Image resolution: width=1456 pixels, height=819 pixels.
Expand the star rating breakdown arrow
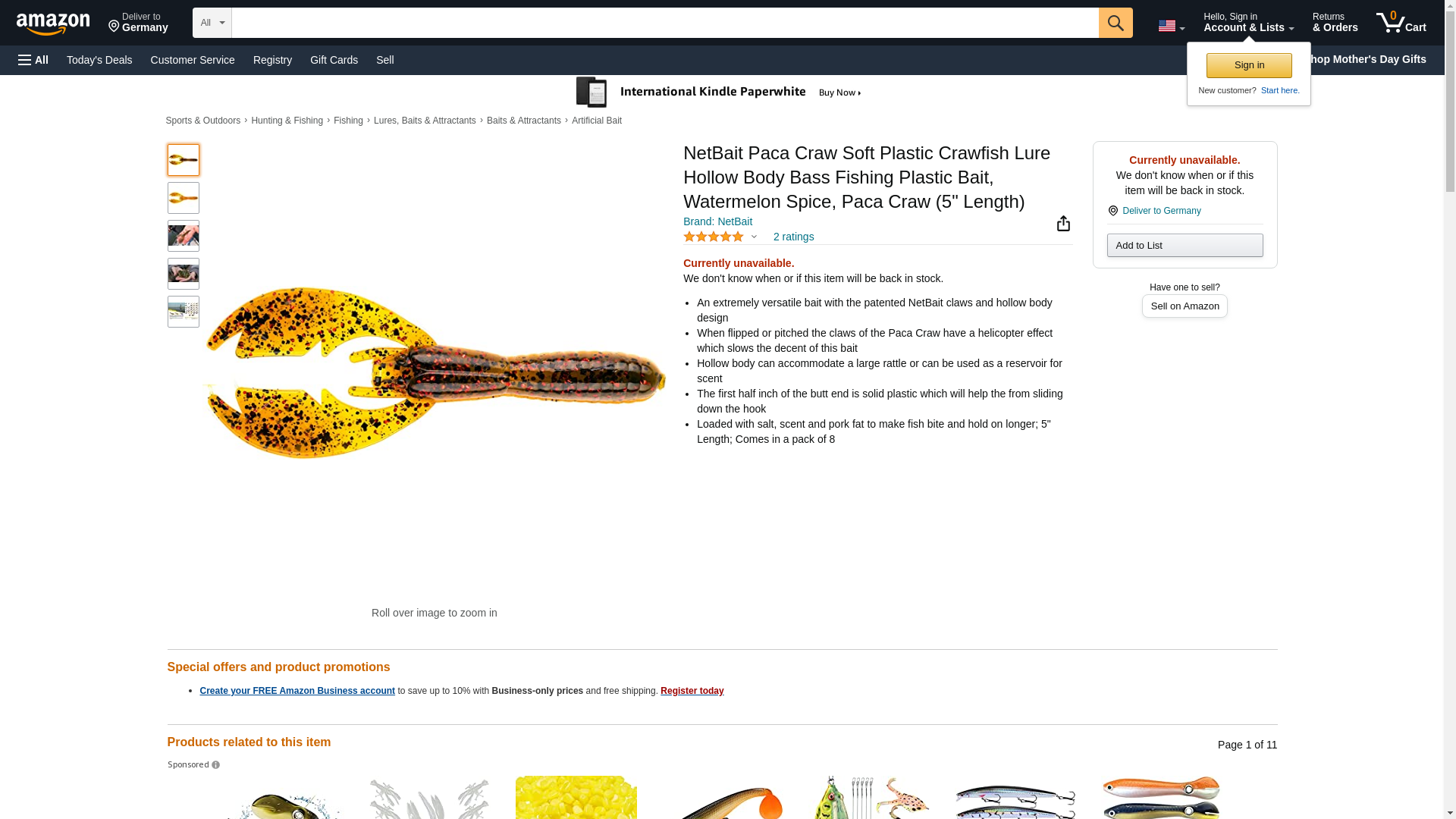coord(754,237)
